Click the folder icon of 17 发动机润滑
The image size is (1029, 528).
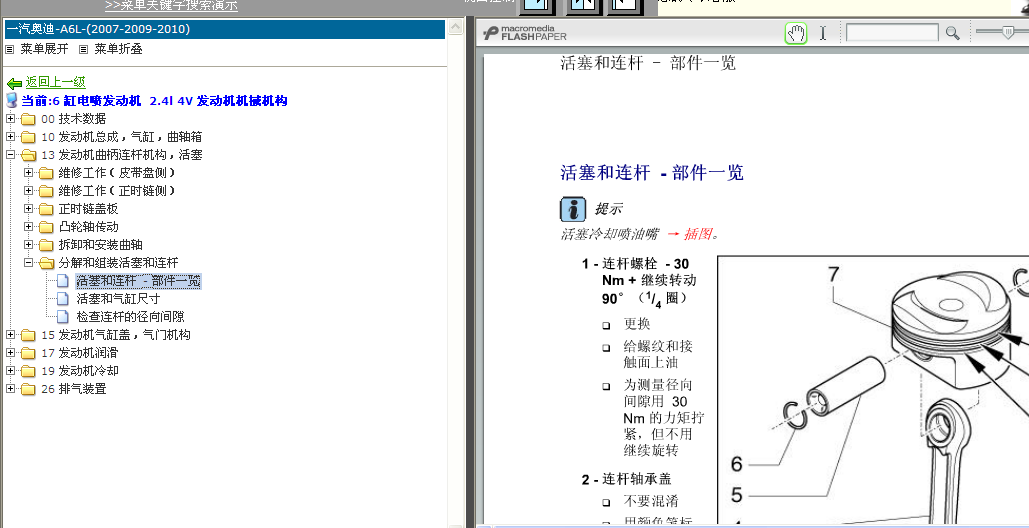[28, 353]
